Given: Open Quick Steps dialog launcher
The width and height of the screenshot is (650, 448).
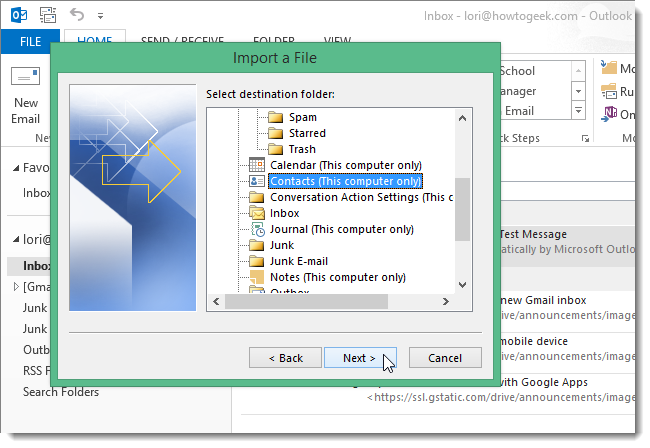Looking at the screenshot, I should 585,139.
